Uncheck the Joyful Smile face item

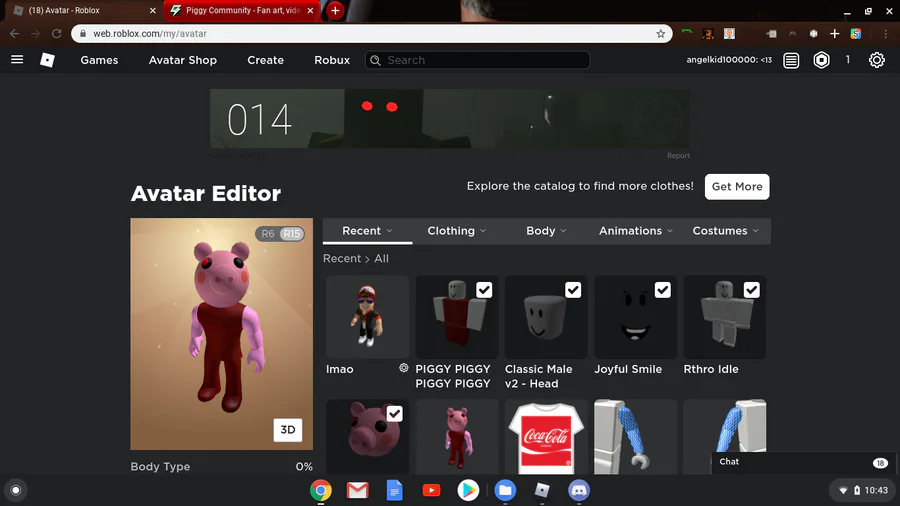(662, 290)
